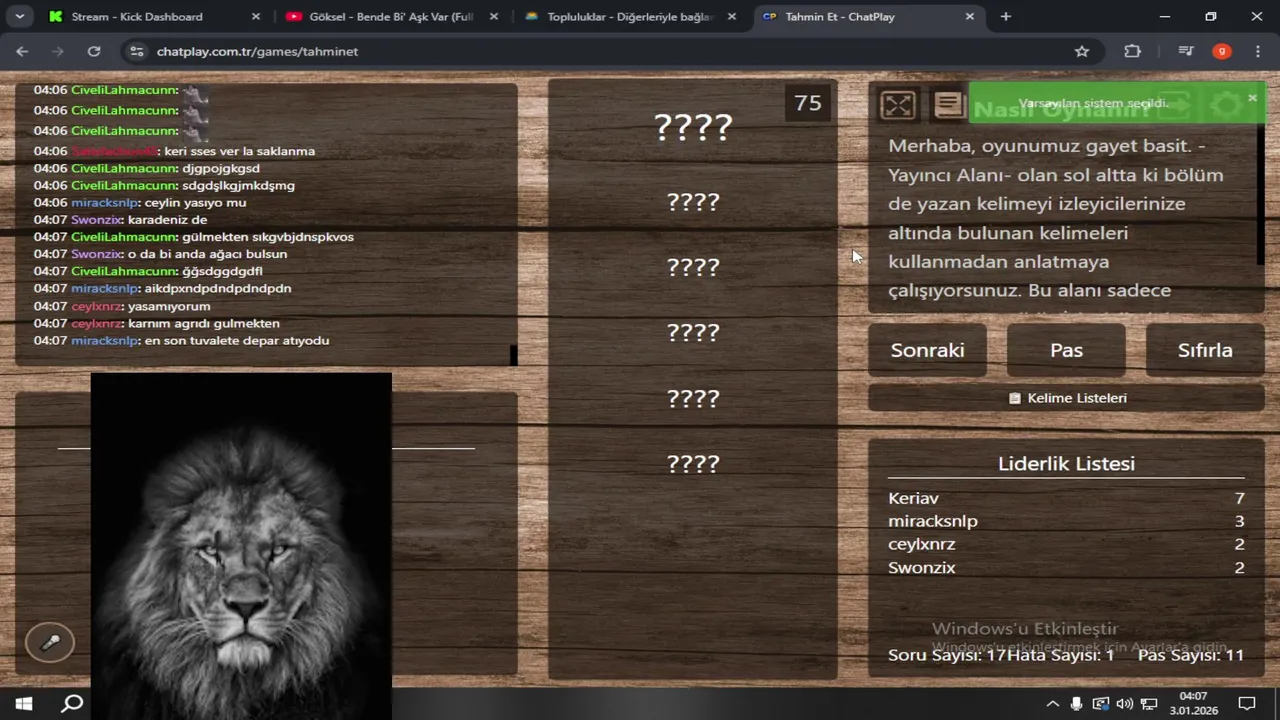Open Windows taskbar search
Image resolution: width=1280 pixels, height=720 pixels.
(72, 703)
